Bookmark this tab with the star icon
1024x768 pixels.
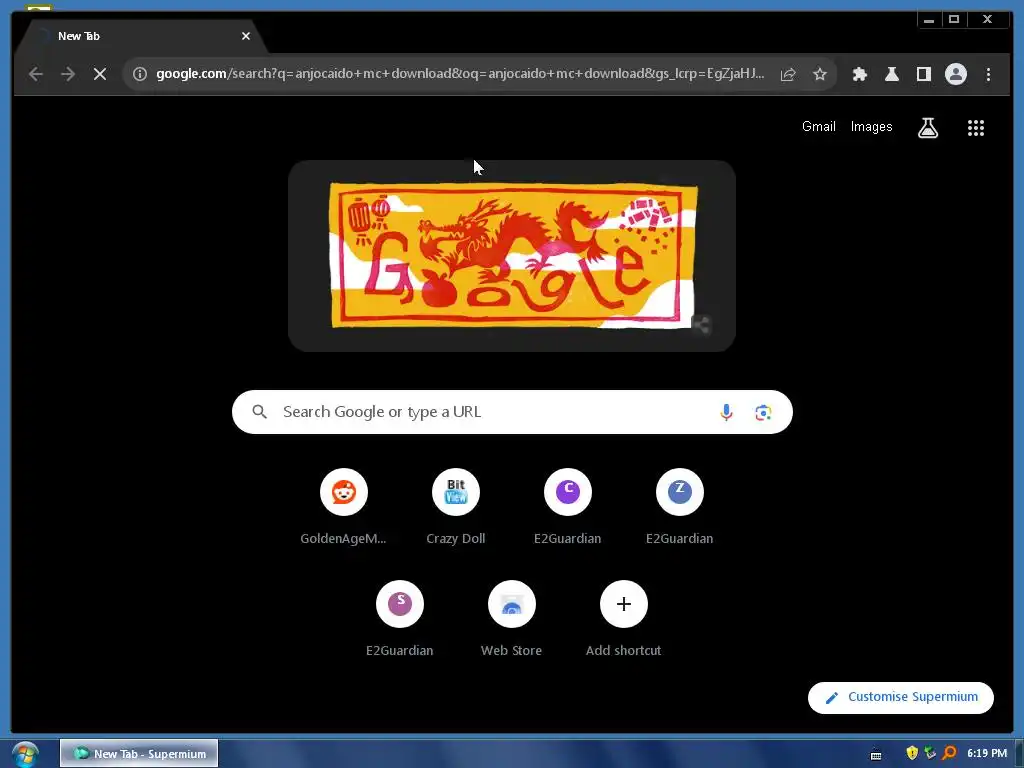[x=820, y=74]
